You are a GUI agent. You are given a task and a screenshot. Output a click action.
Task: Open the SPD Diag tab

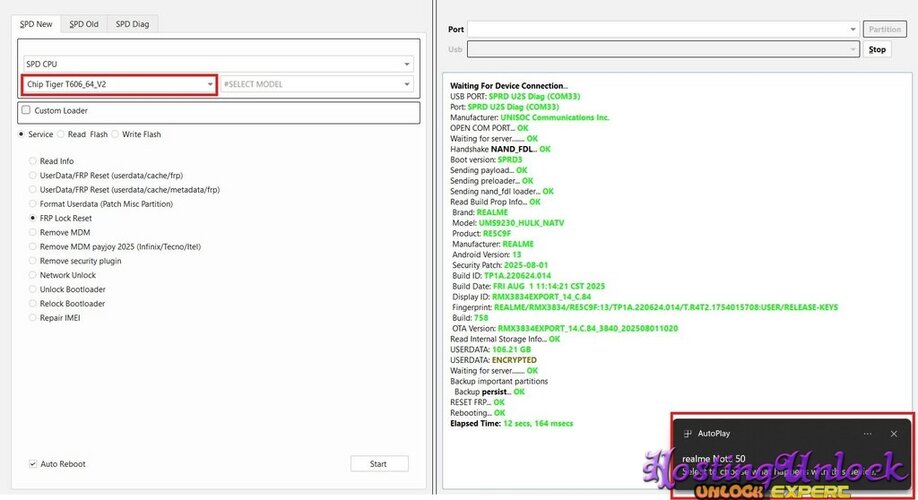pyautogui.click(x=132, y=24)
